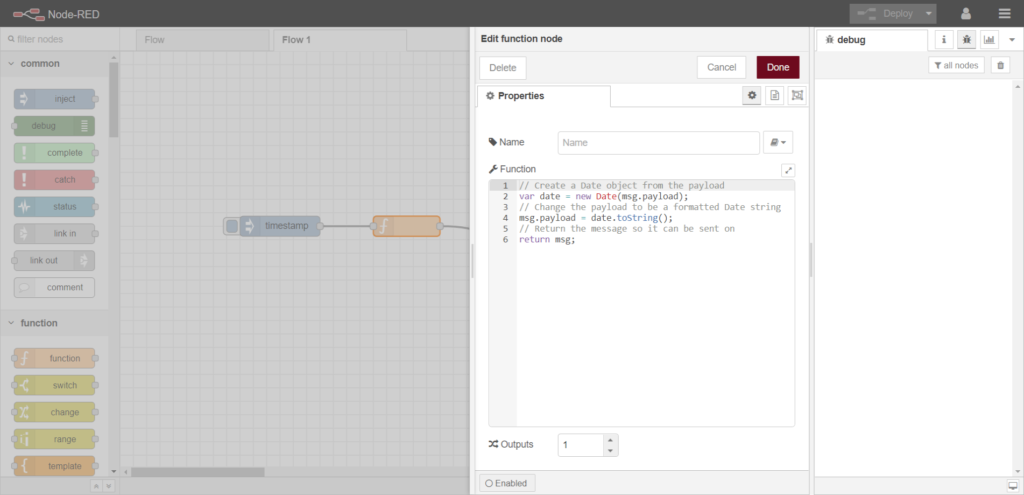Select the function node in palette
Screen dimensions: 1024x495
[x=55, y=359]
